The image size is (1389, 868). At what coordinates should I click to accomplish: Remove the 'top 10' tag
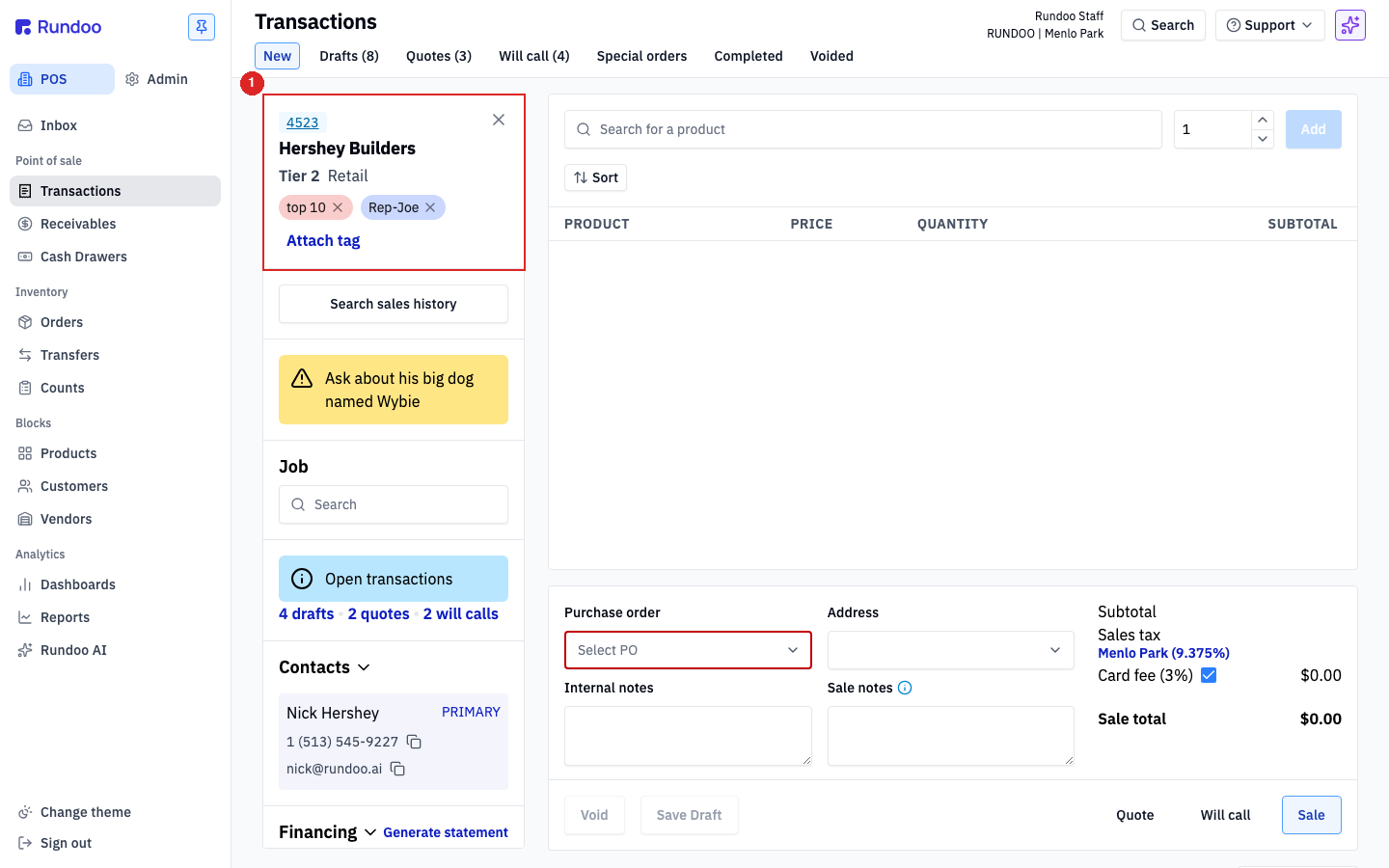[338, 207]
